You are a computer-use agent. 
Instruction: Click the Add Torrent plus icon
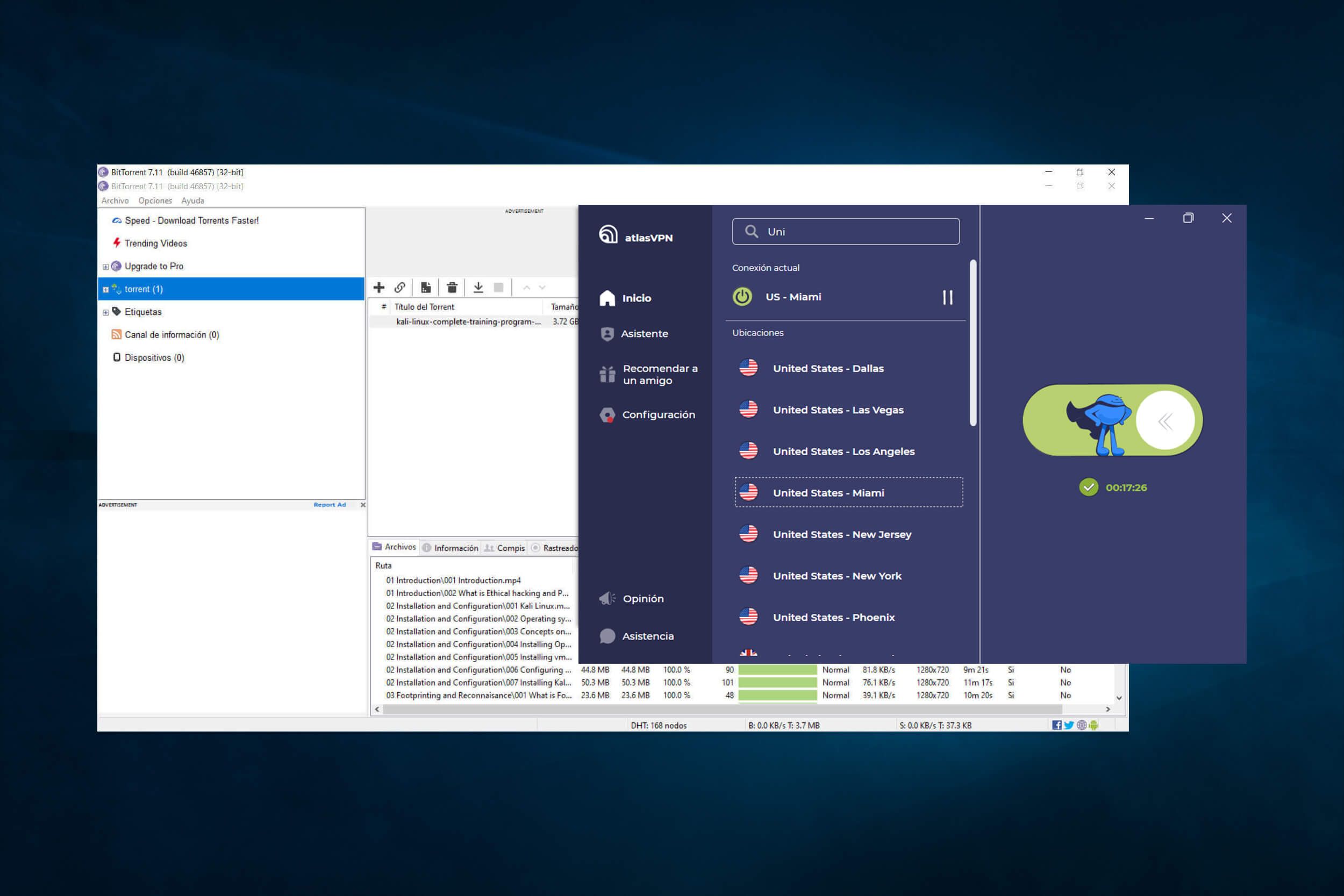379,288
